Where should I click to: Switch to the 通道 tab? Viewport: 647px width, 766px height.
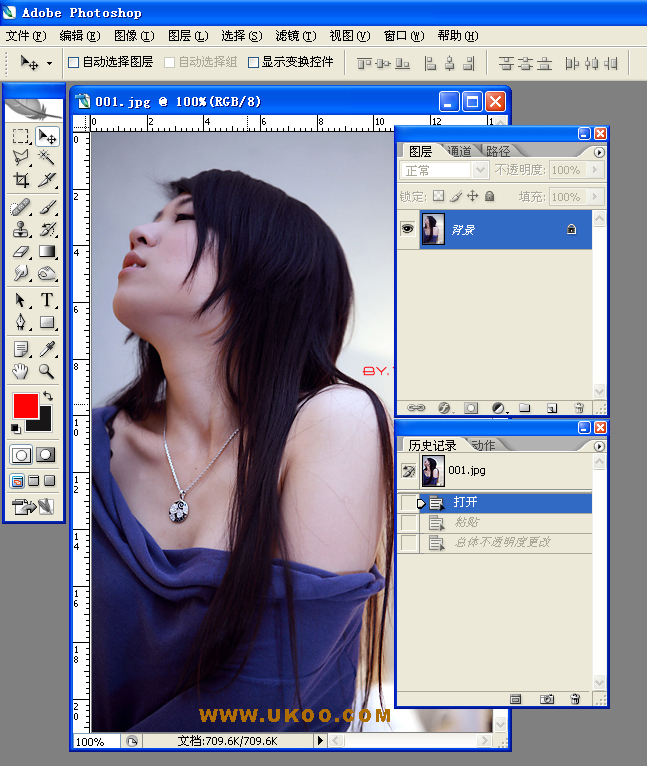[459, 152]
